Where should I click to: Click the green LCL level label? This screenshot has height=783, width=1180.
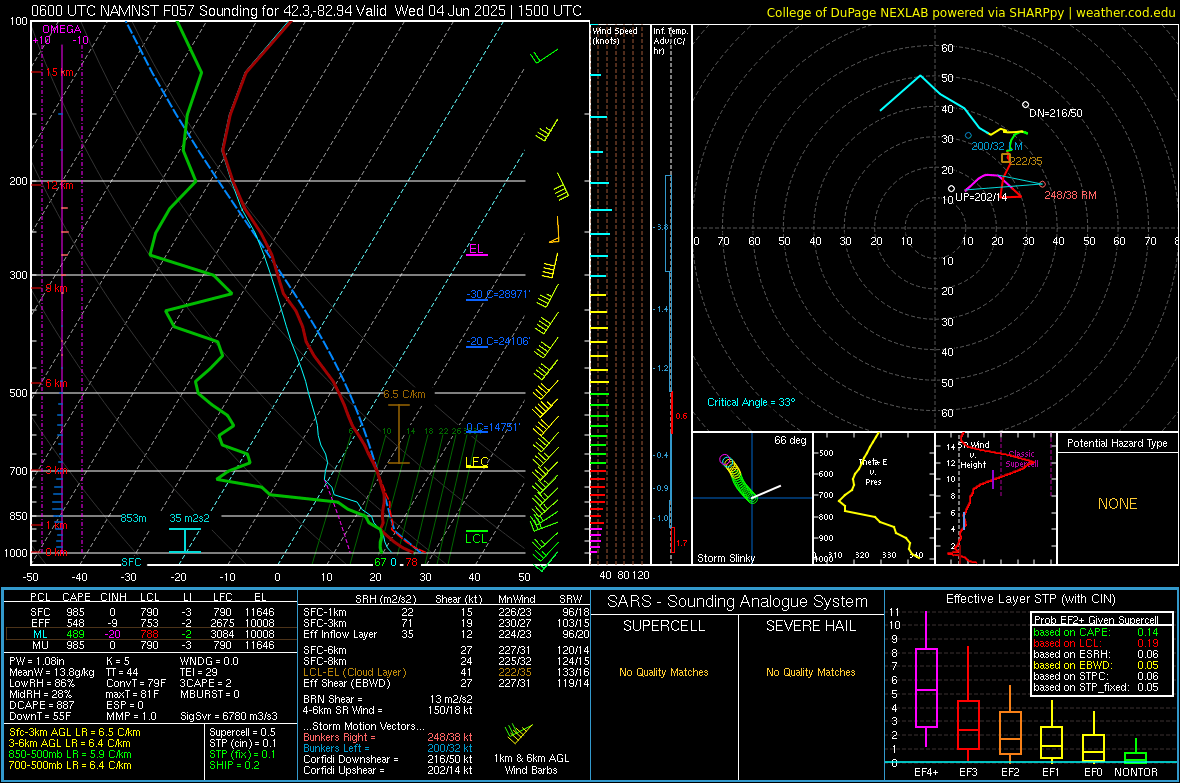tap(476, 538)
